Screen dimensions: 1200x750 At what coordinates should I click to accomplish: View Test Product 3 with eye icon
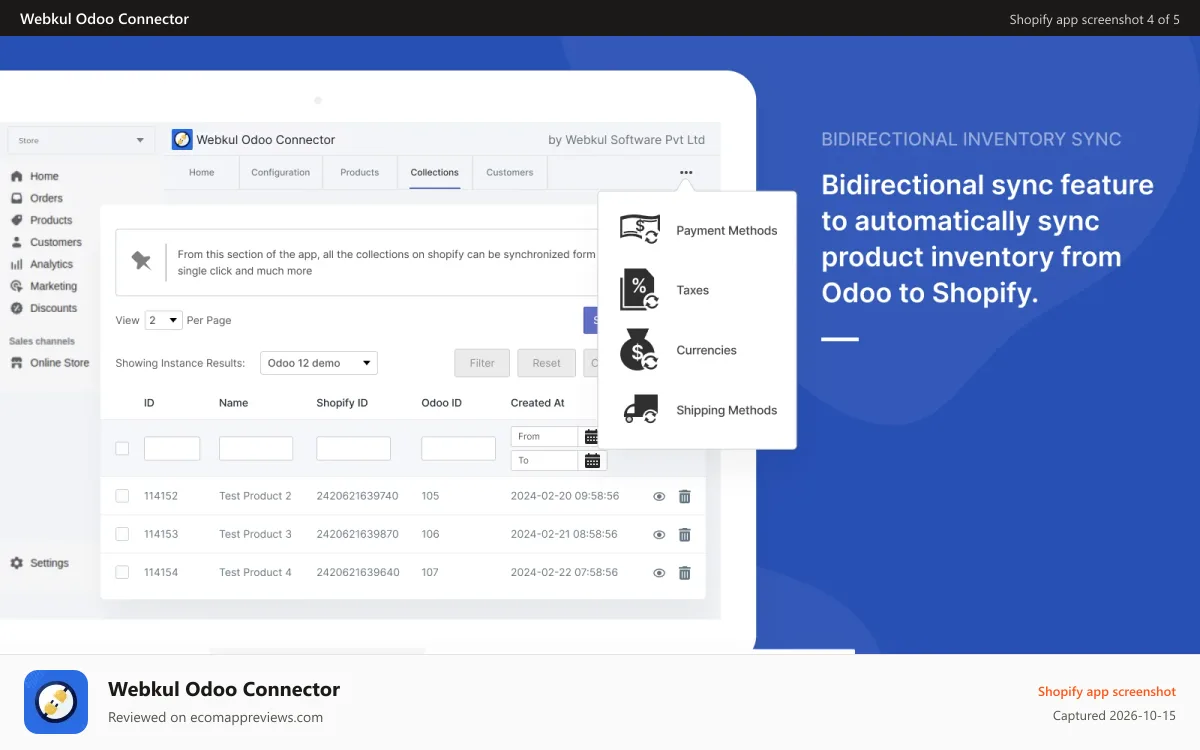click(x=659, y=535)
